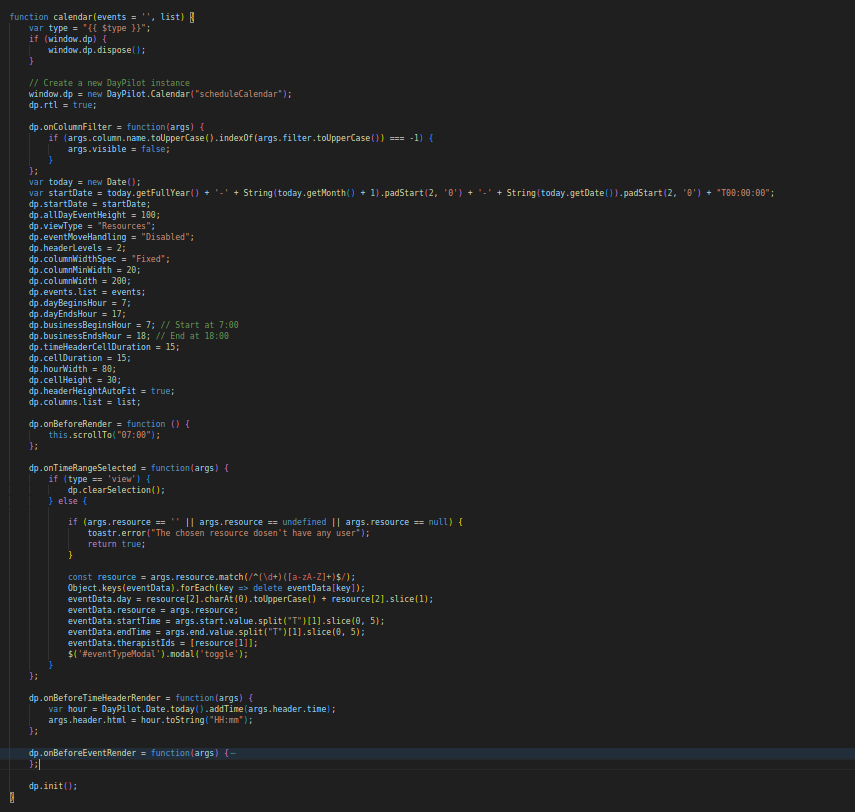855x812 pixels.
Task: Click 'dp.columnWidth = 200;' line
Action: pyautogui.click(x=80, y=281)
